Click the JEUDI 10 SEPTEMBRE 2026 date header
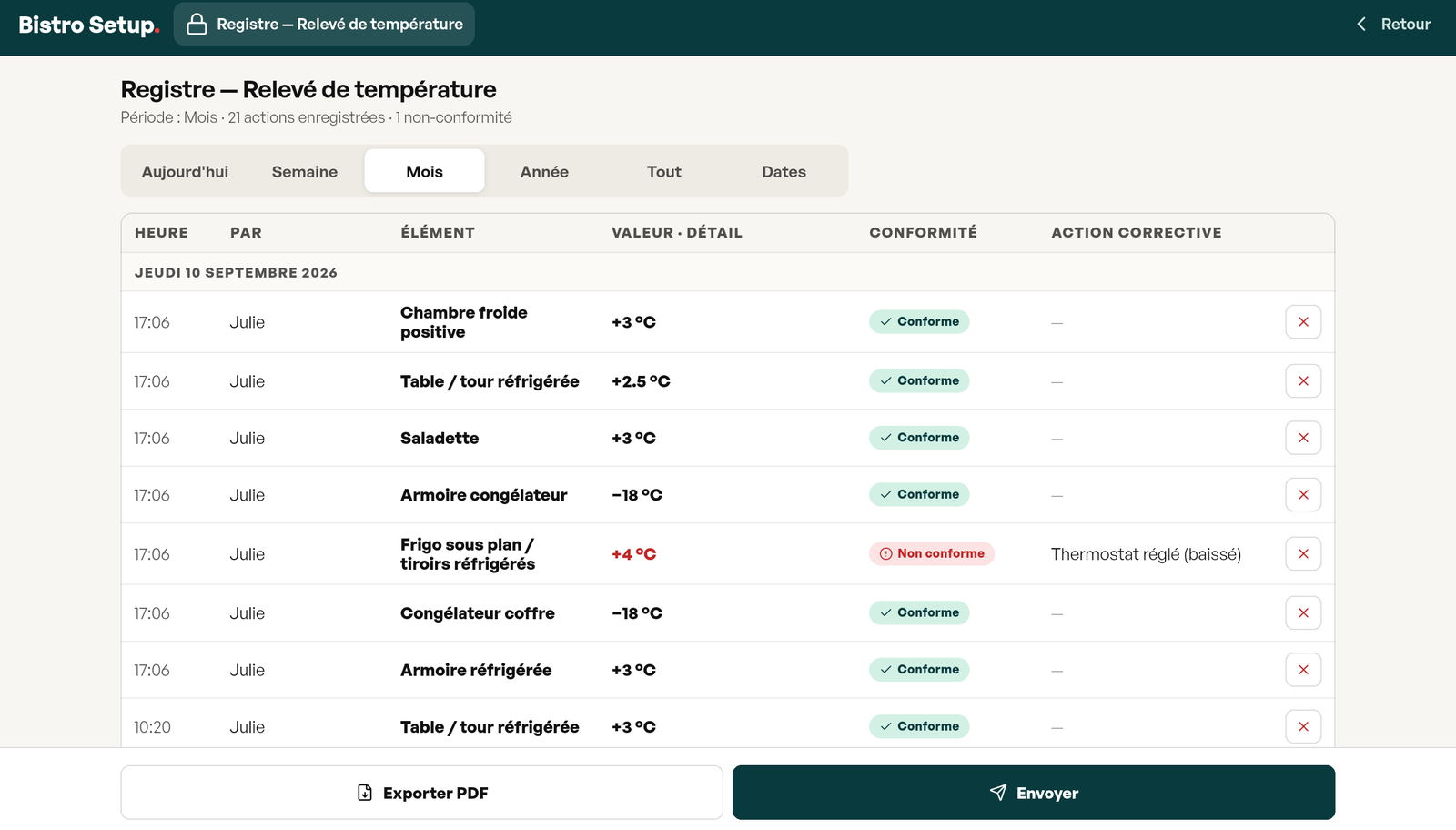Viewport: 1456px width, 830px height. [236, 273]
